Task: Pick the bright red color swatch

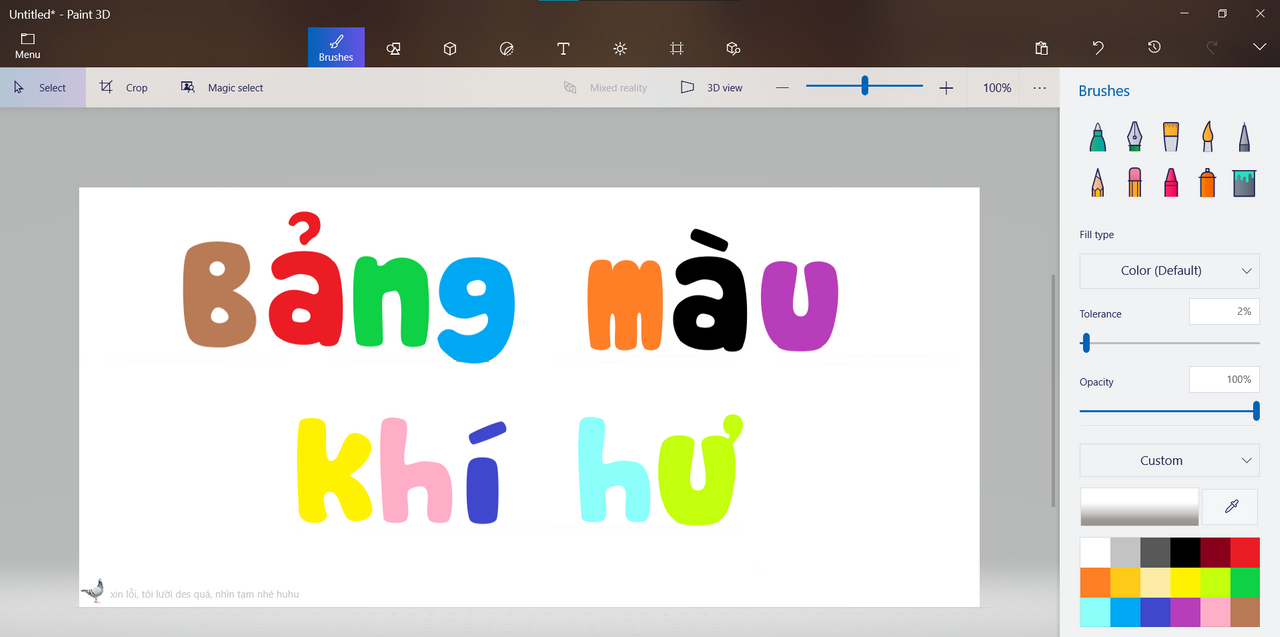Action: pyautogui.click(x=1245, y=553)
